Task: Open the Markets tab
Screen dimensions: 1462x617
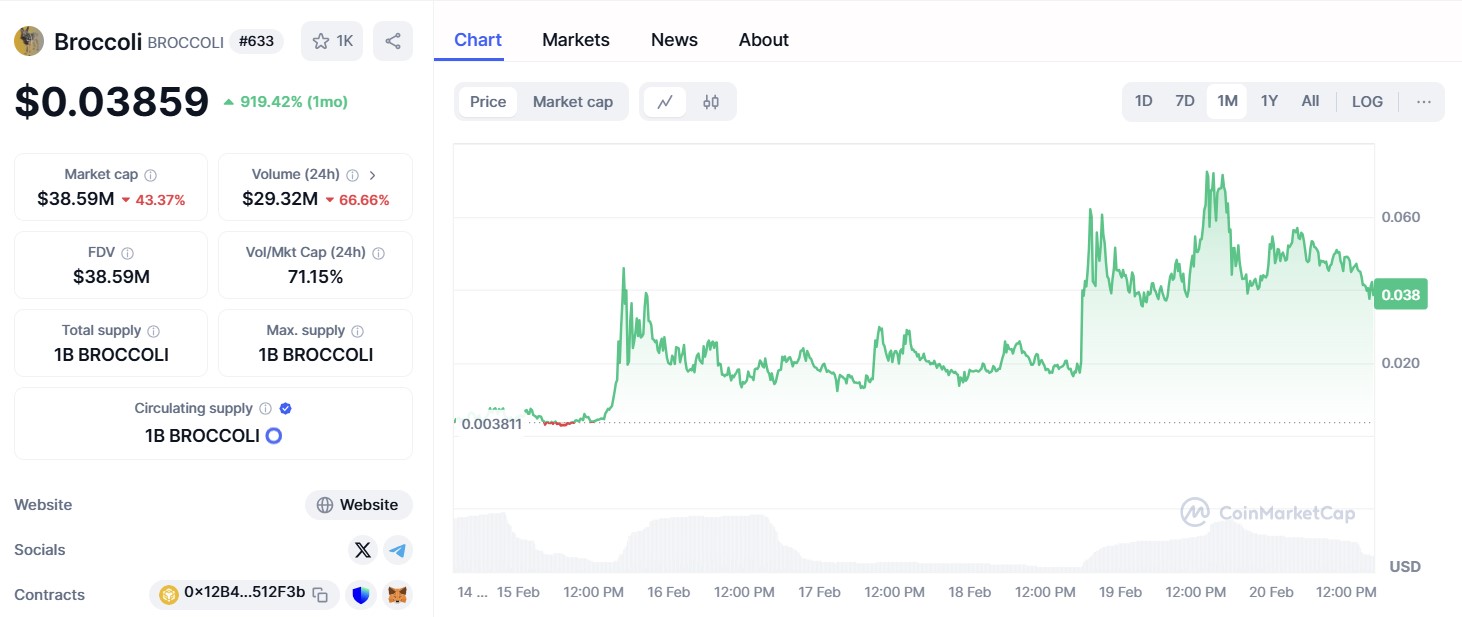Action: click(x=575, y=40)
